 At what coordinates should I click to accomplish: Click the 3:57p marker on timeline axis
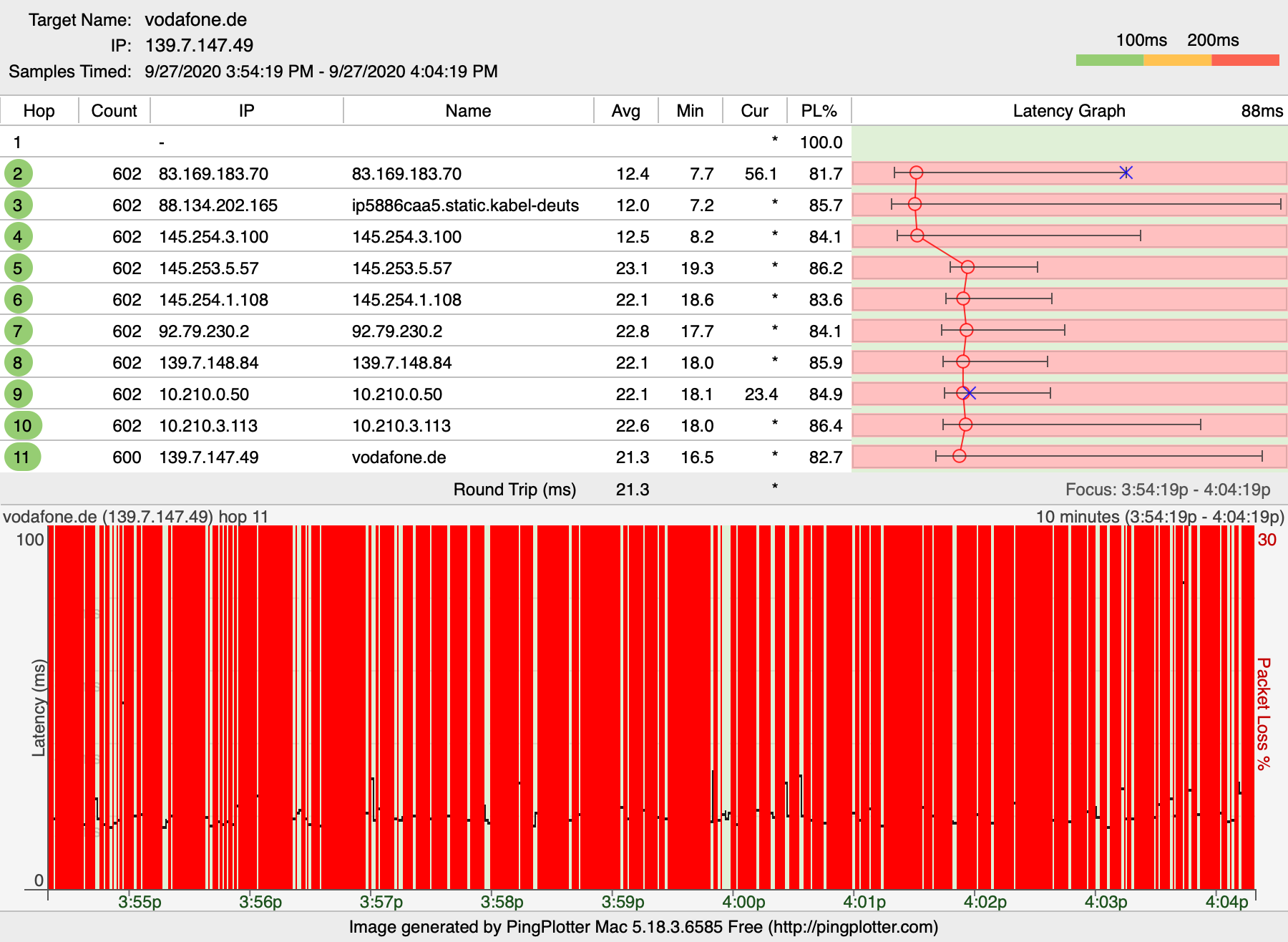381,901
